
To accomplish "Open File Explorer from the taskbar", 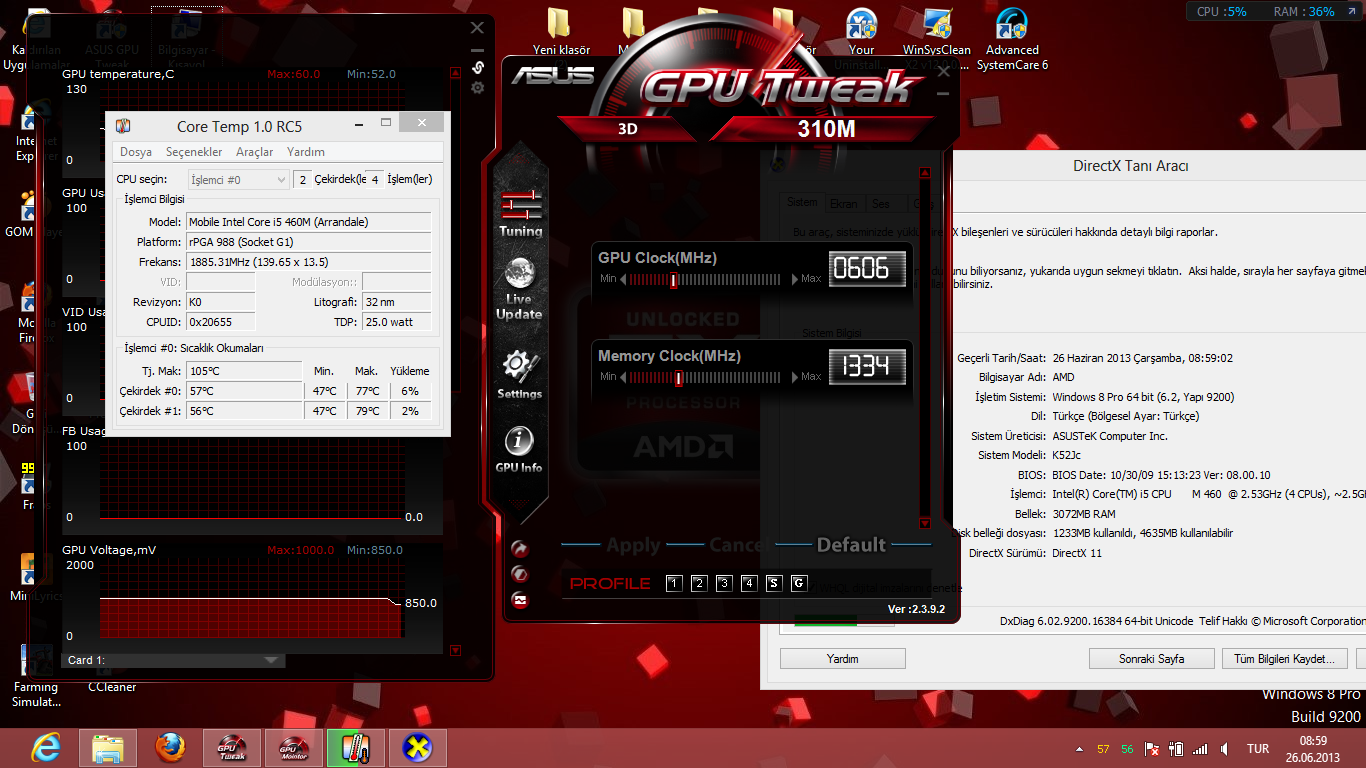I will point(107,747).
